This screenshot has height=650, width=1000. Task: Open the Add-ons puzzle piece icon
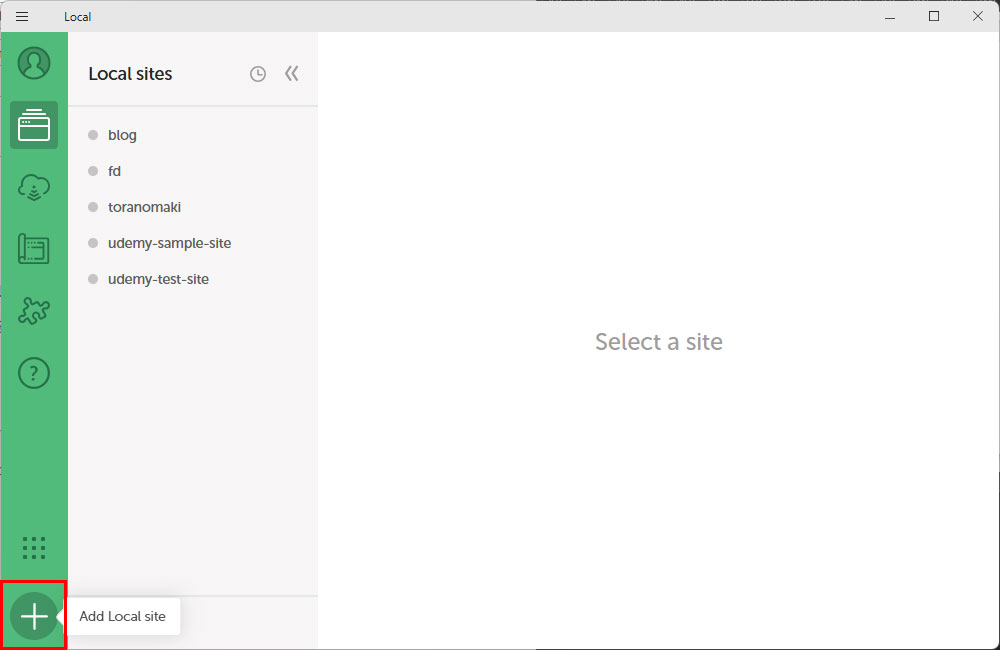point(34,311)
